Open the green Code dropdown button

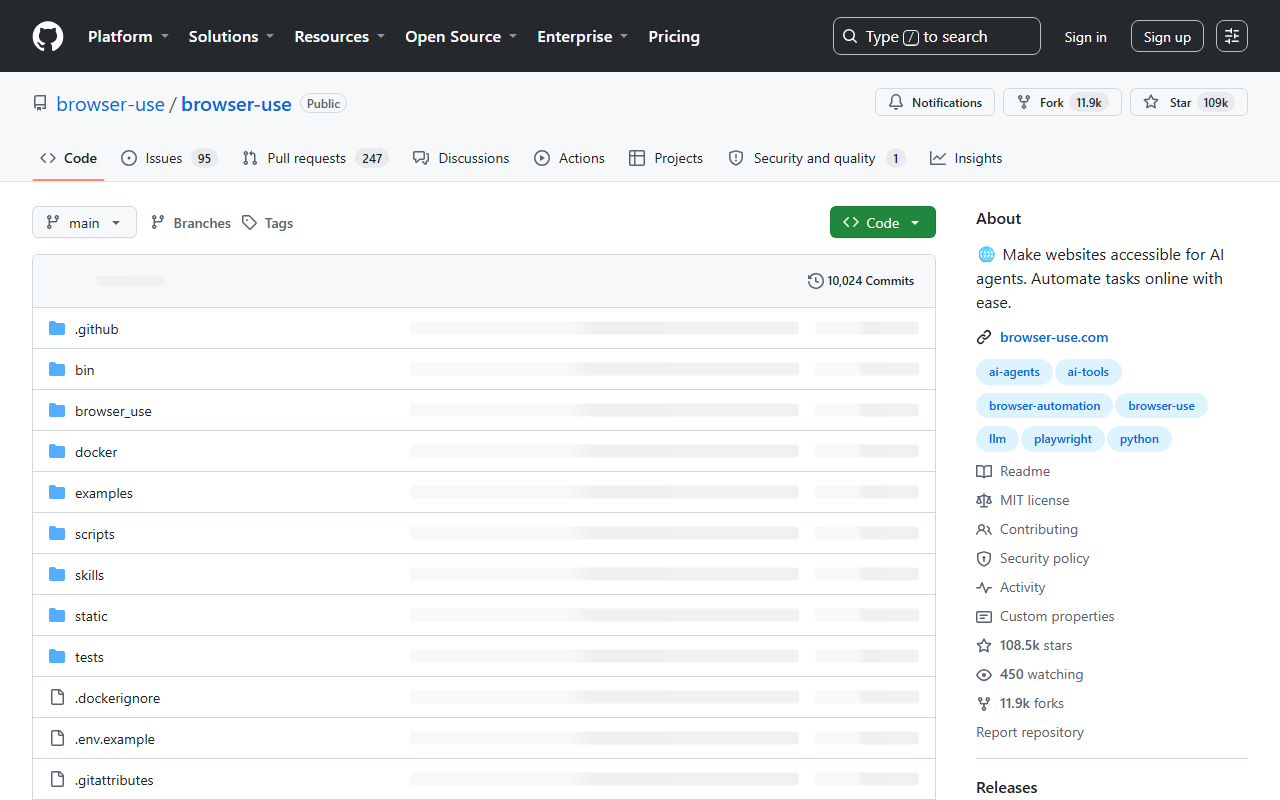coord(883,223)
